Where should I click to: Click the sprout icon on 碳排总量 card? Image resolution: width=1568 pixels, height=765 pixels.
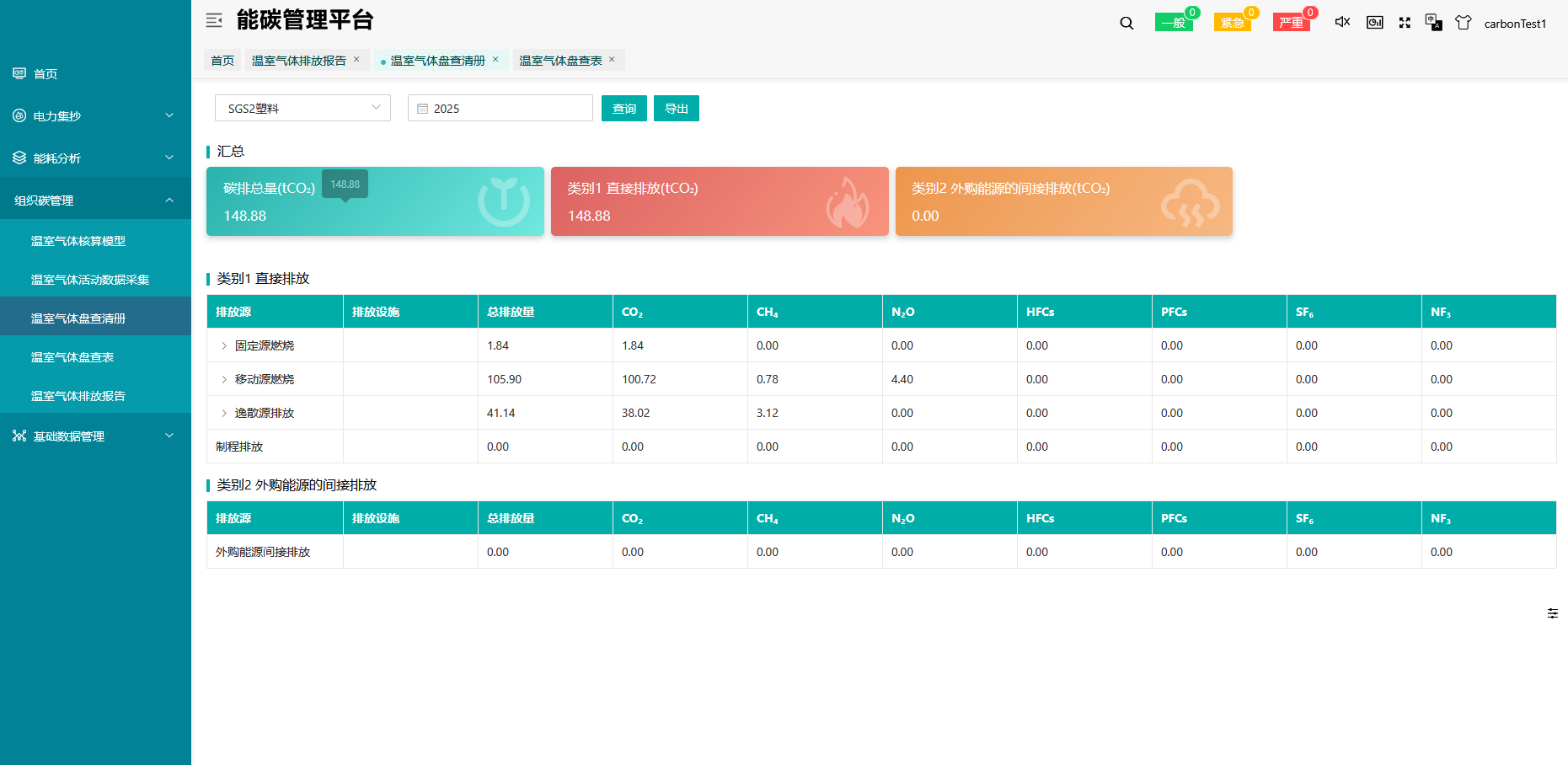click(x=504, y=201)
